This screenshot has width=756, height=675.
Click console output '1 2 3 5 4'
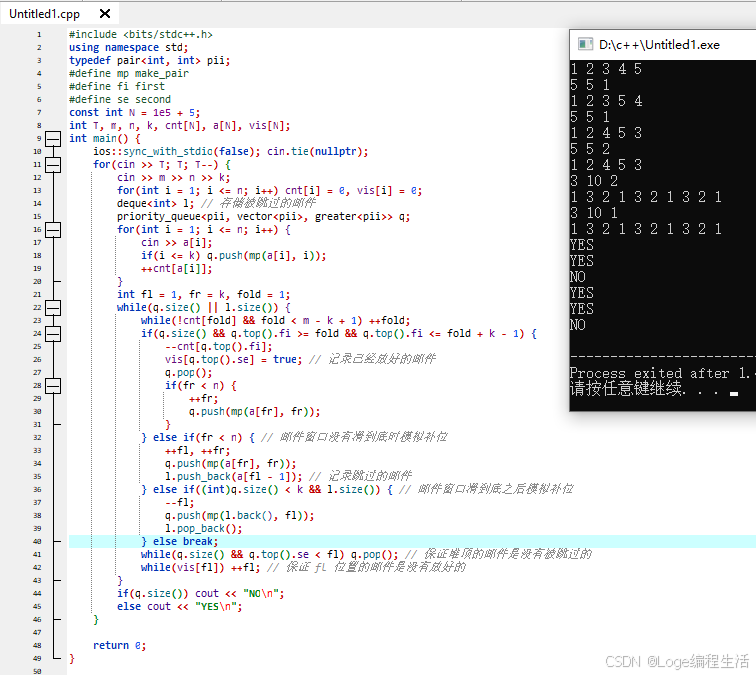click(x=606, y=101)
